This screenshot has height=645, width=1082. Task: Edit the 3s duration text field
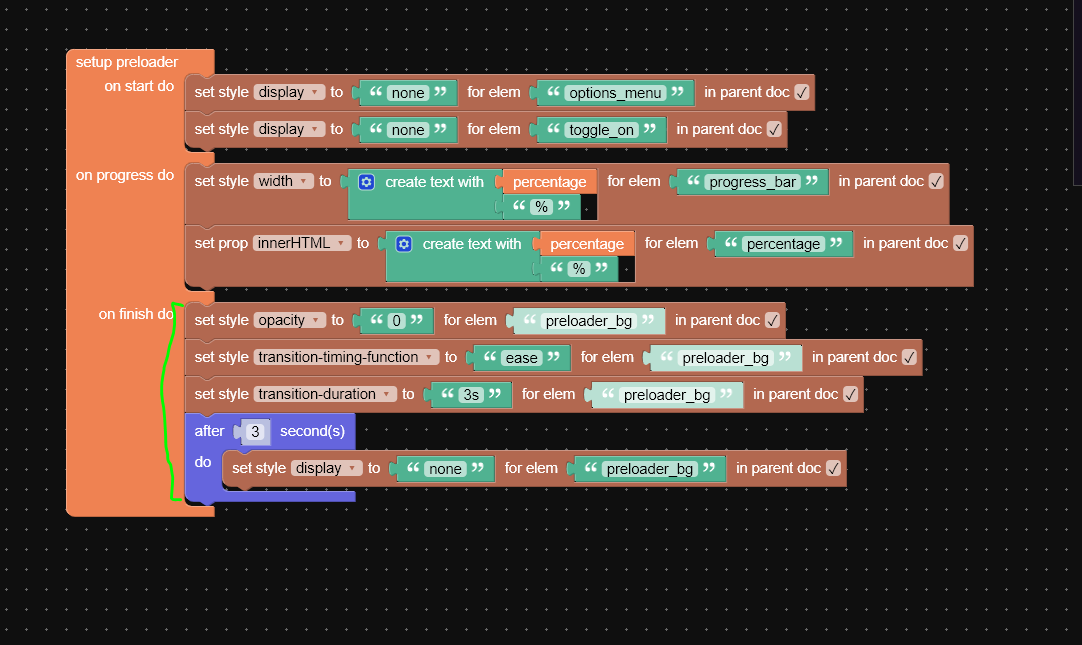point(471,395)
